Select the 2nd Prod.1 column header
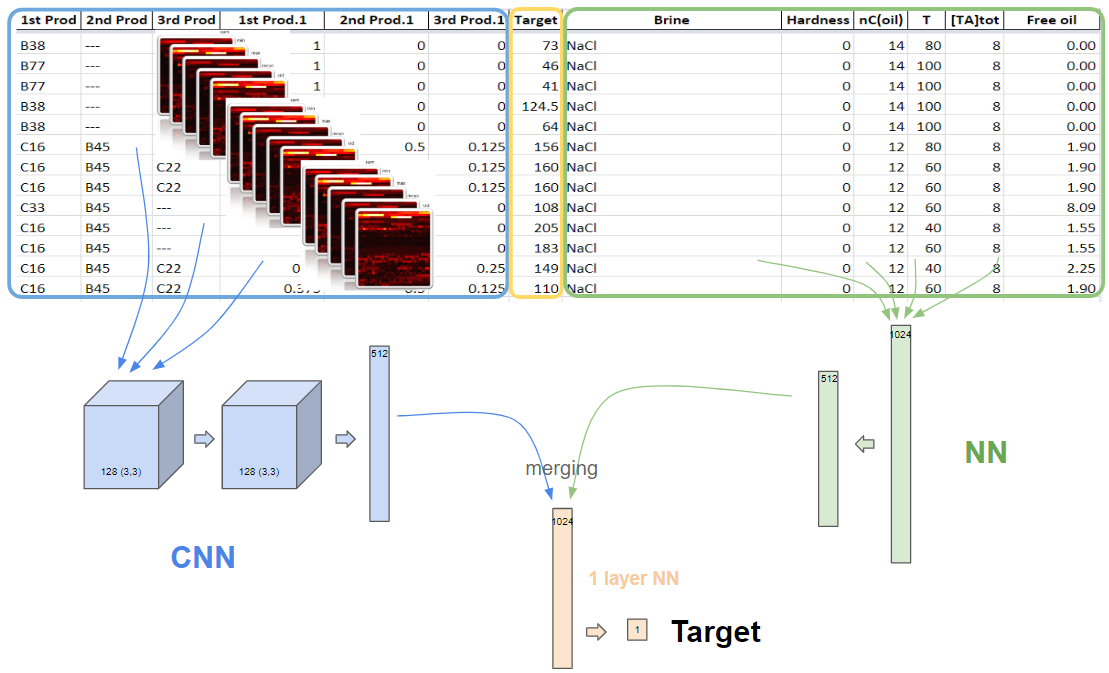Screen dimensions: 1109x673 click(376, 20)
